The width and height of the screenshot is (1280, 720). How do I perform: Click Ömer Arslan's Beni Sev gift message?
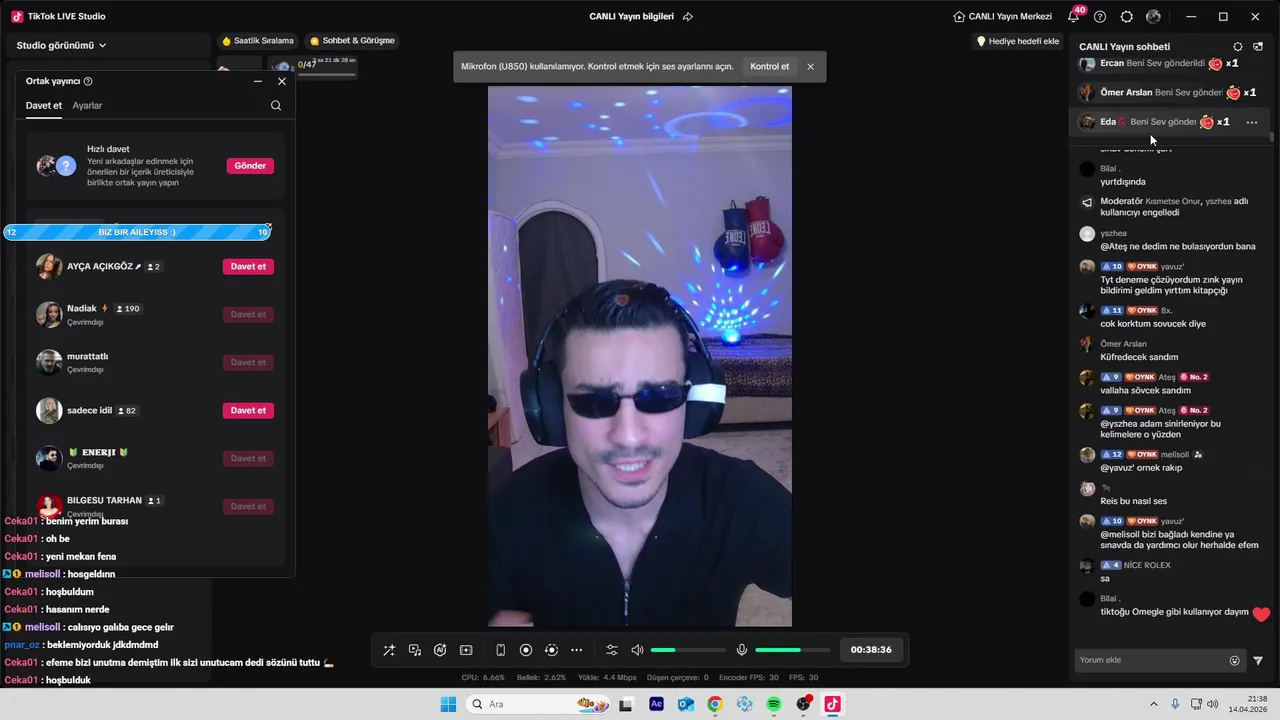(x=1167, y=92)
